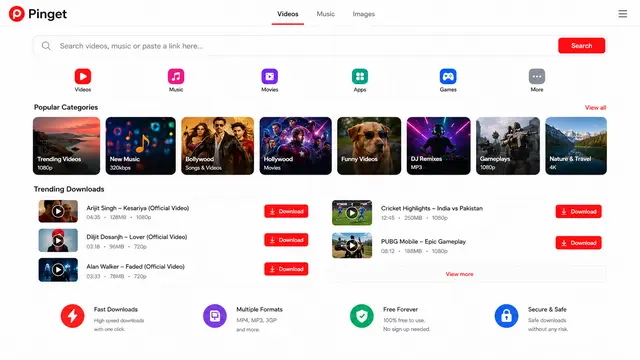Click the Secure & Safe lock icon
This screenshot has width=640, height=360.
506,316
